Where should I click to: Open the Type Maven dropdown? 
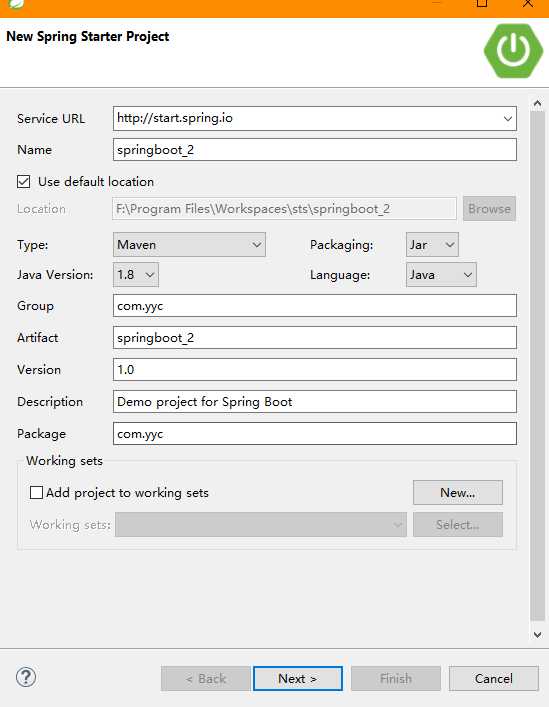click(x=189, y=245)
